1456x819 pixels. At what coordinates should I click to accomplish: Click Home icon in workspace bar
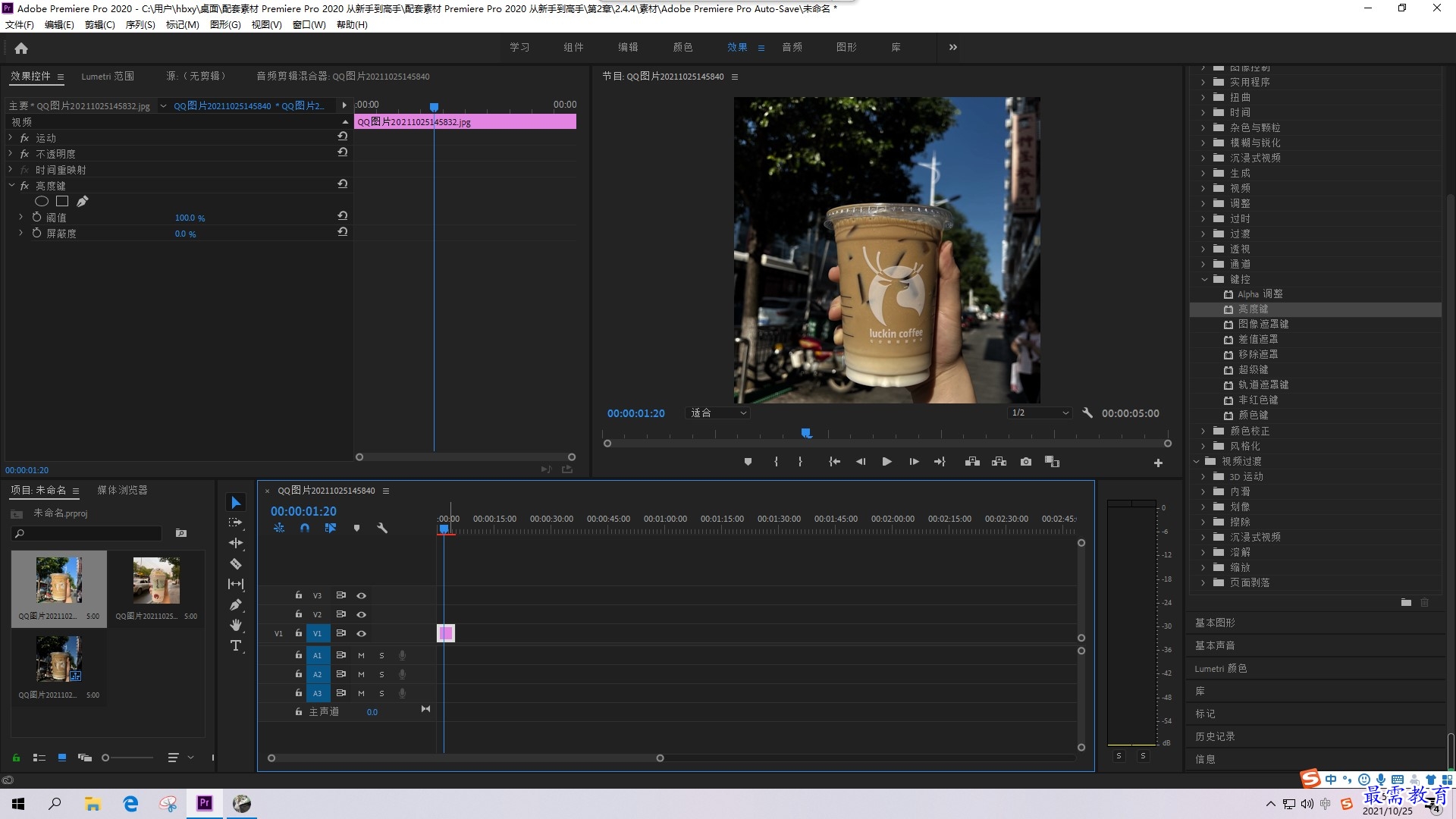pos(21,48)
